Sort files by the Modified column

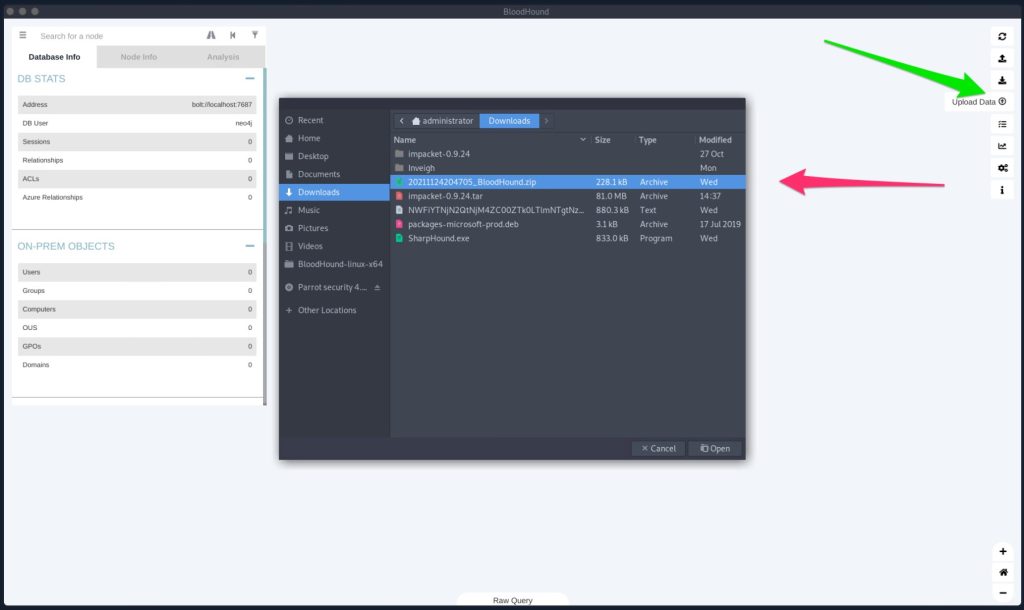click(x=720, y=140)
